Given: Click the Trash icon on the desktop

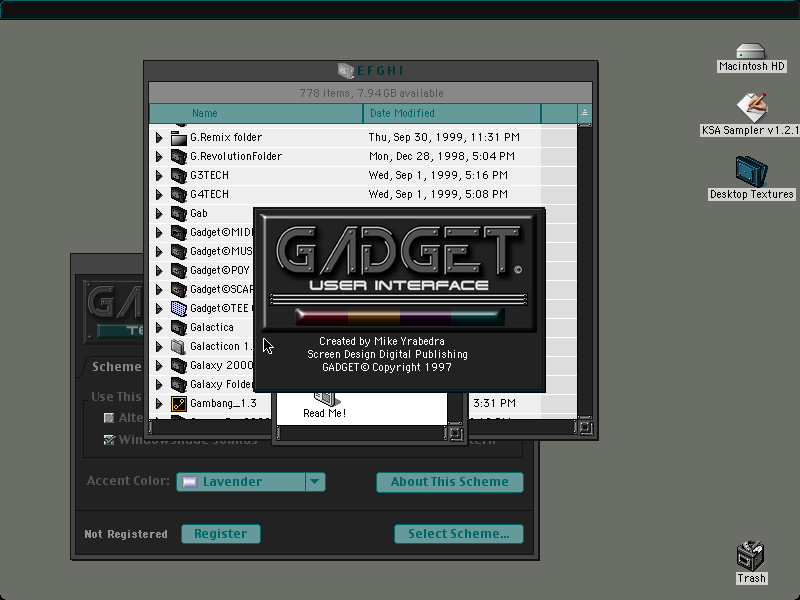Looking at the screenshot, I should [x=751, y=556].
